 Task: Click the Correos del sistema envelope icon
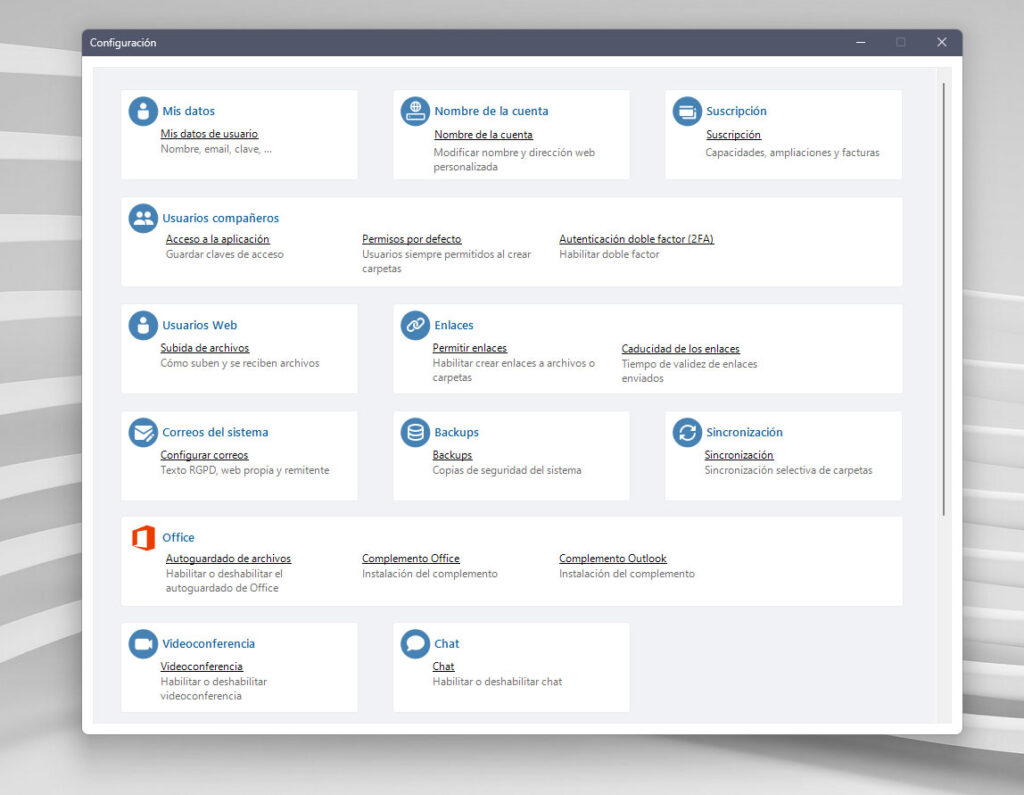pos(143,432)
